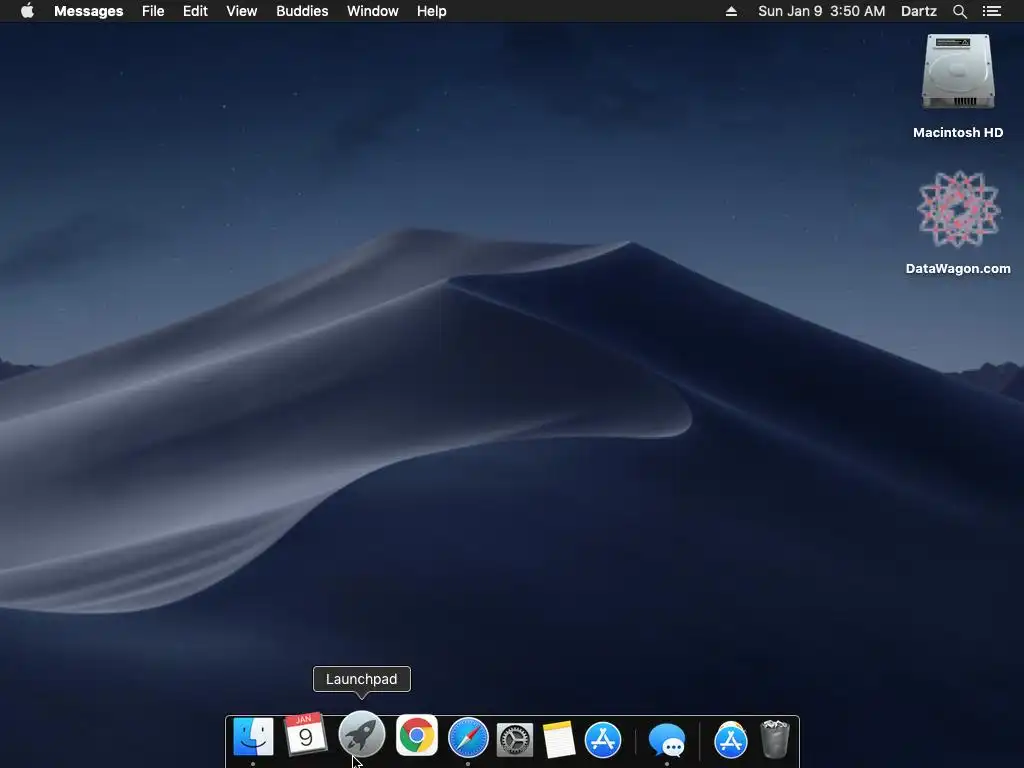
Task: Open Spotlight search magnifier
Action: pos(959,11)
